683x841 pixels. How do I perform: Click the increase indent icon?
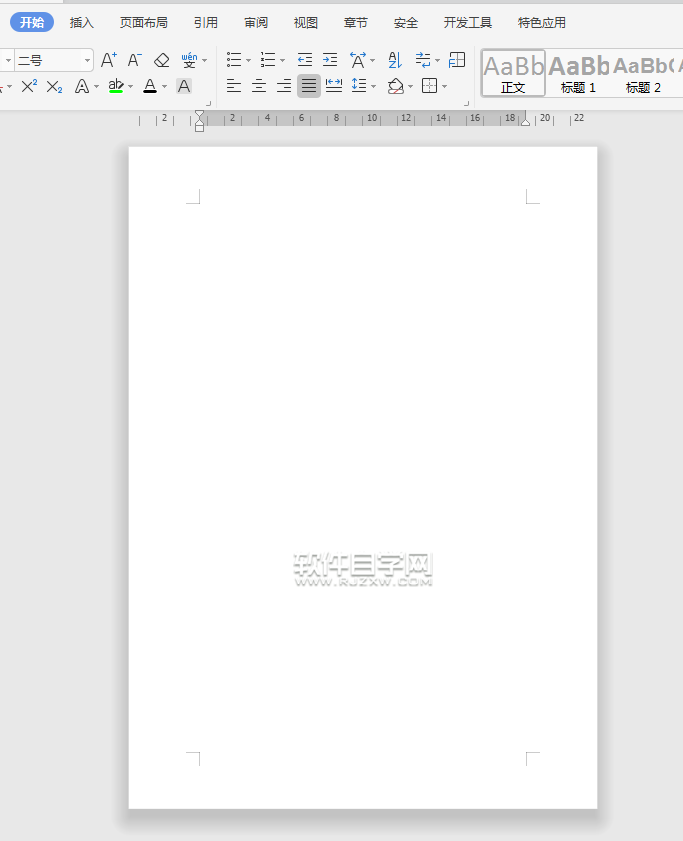330,60
